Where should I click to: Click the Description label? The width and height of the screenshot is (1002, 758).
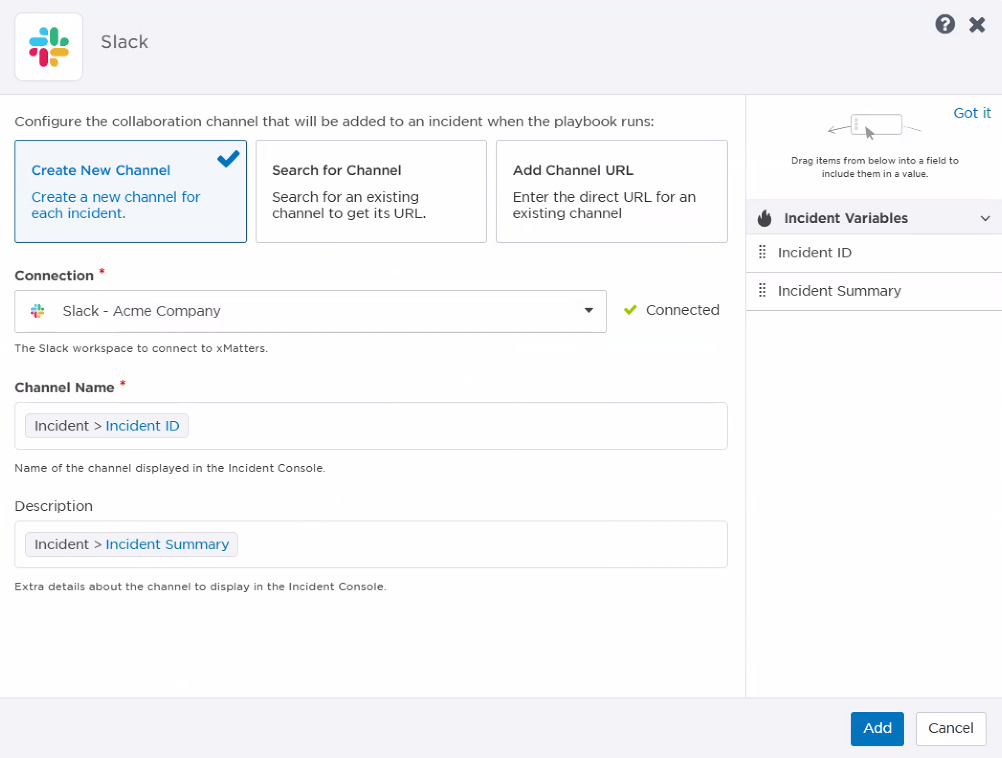pyautogui.click(x=54, y=506)
